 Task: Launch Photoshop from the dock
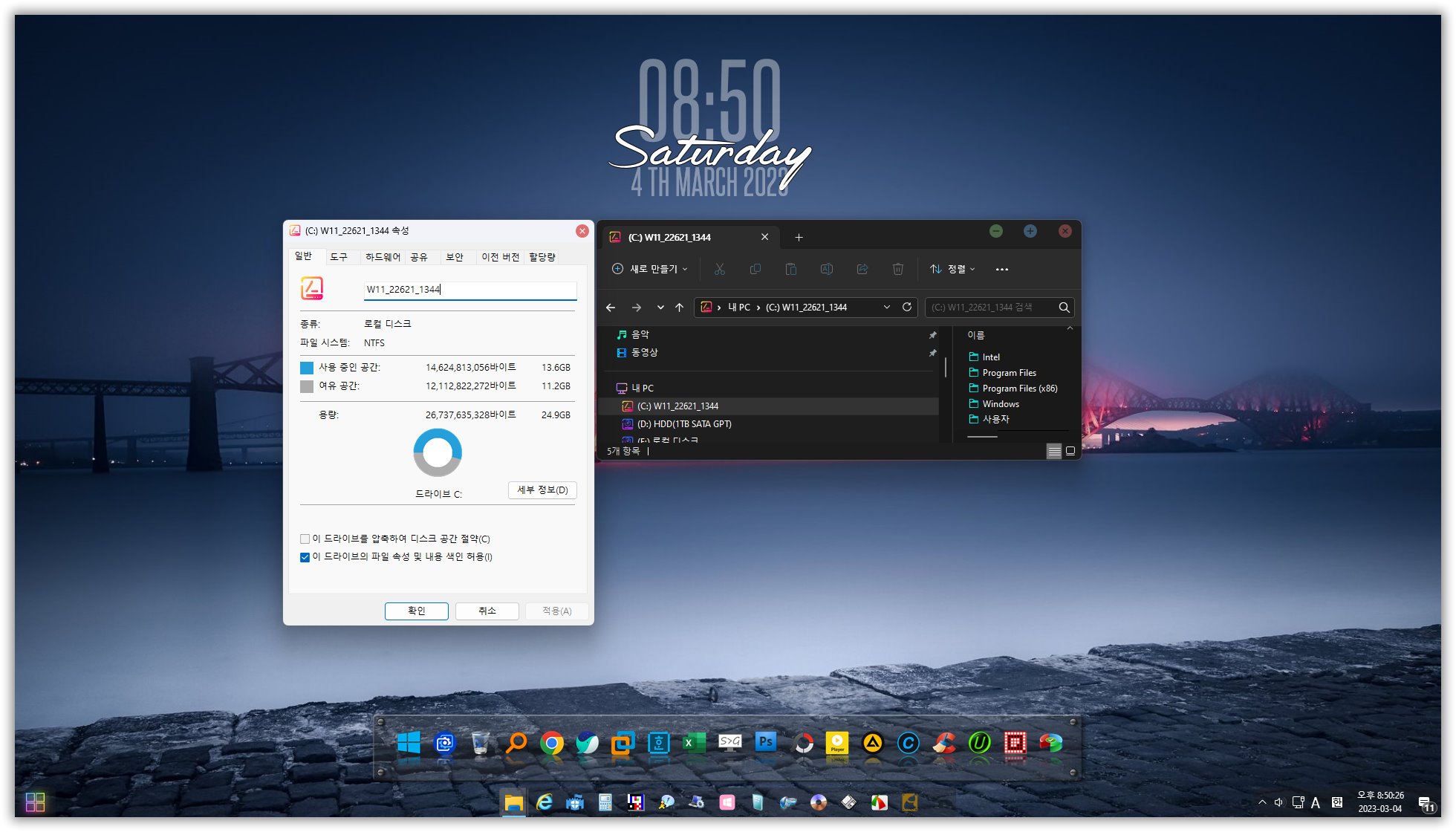click(766, 743)
